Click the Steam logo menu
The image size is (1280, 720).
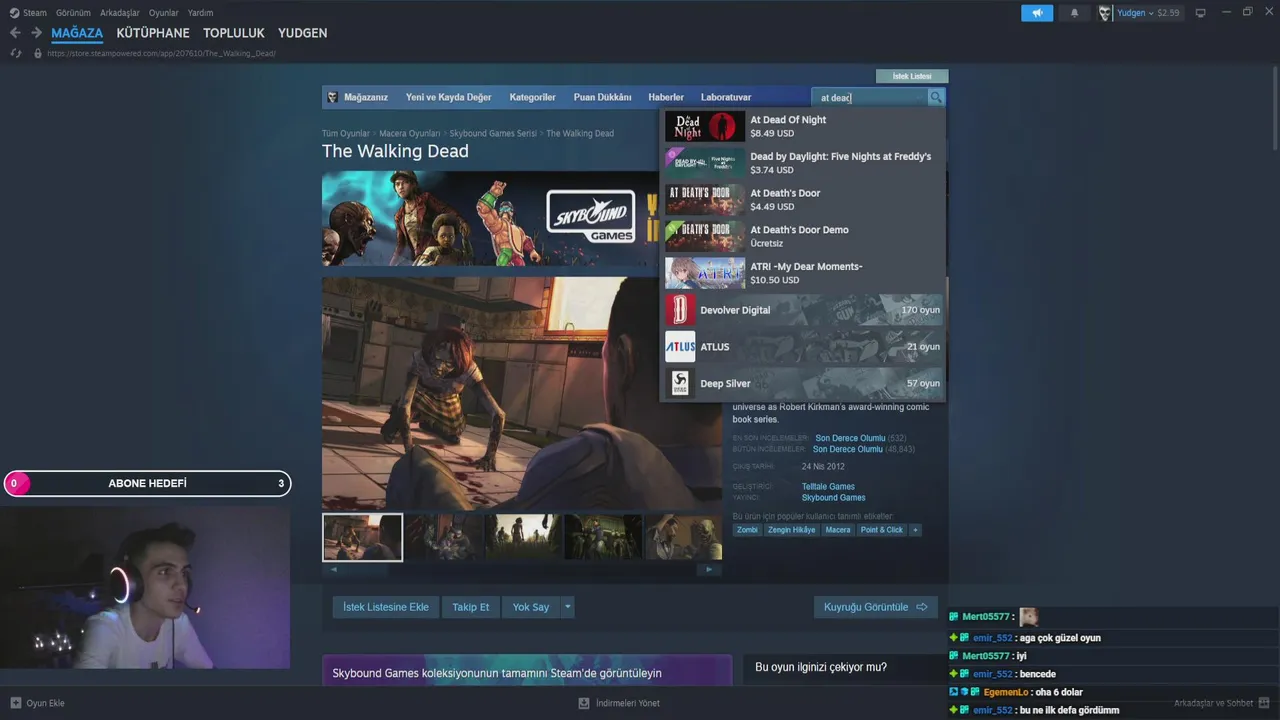[x=28, y=13]
